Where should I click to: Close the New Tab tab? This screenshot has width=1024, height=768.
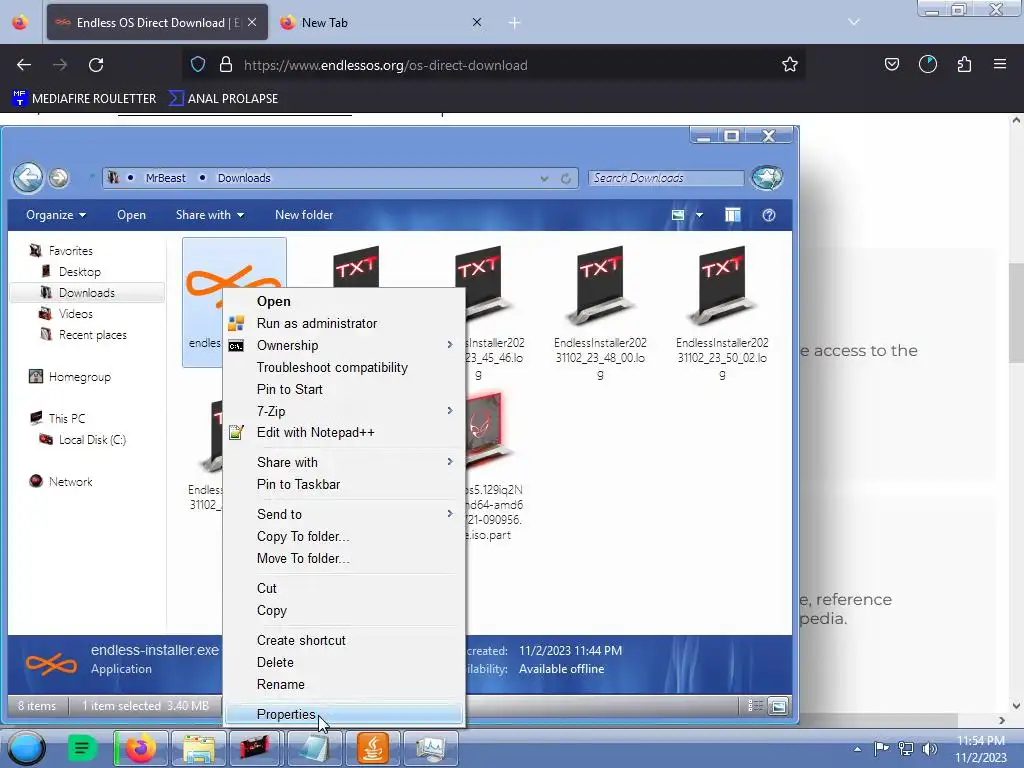477,22
